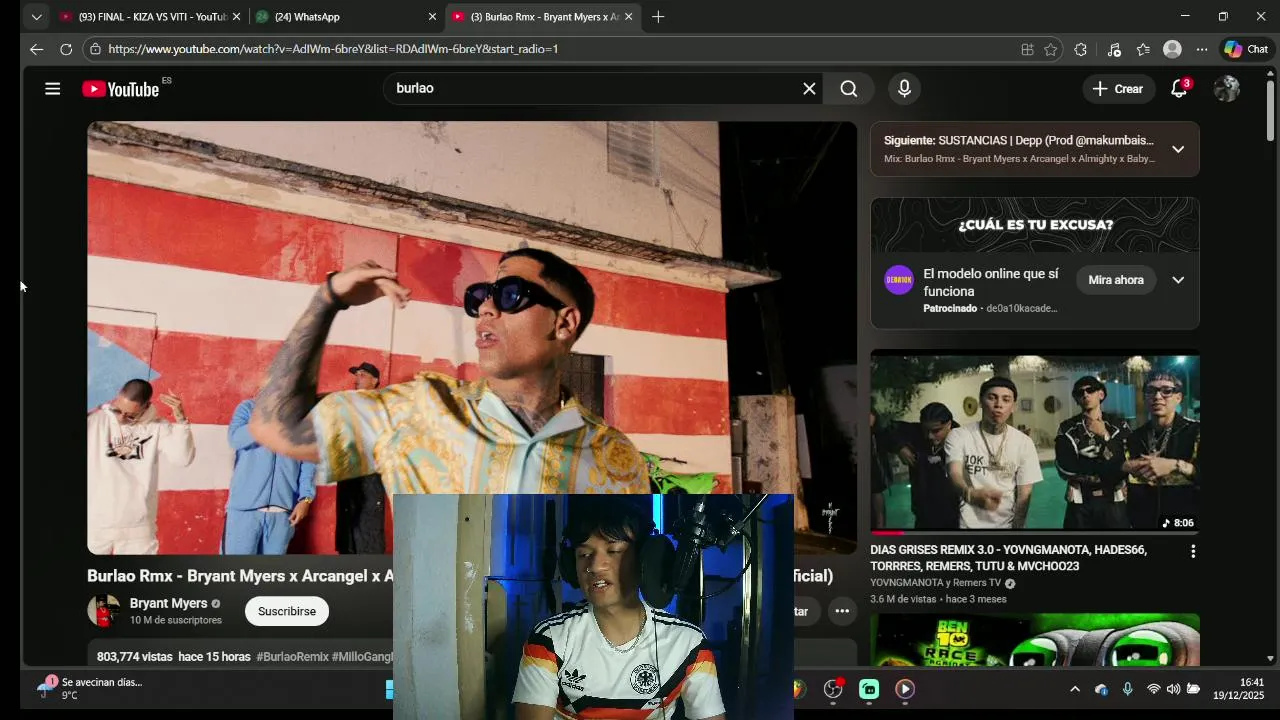Open the video more actions three-dot button
The width and height of the screenshot is (1280, 720).
pyautogui.click(x=842, y=611)
